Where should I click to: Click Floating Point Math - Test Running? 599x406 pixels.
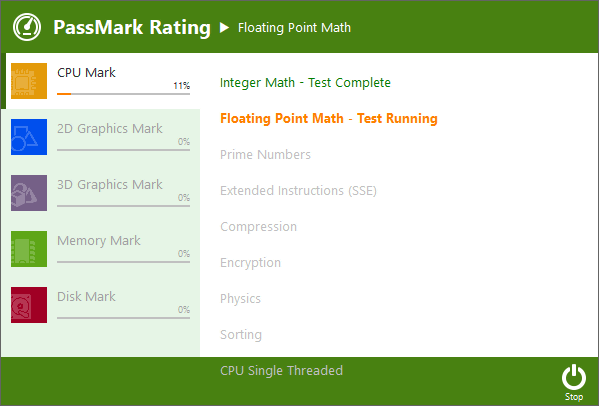click(x=329, y=118)
